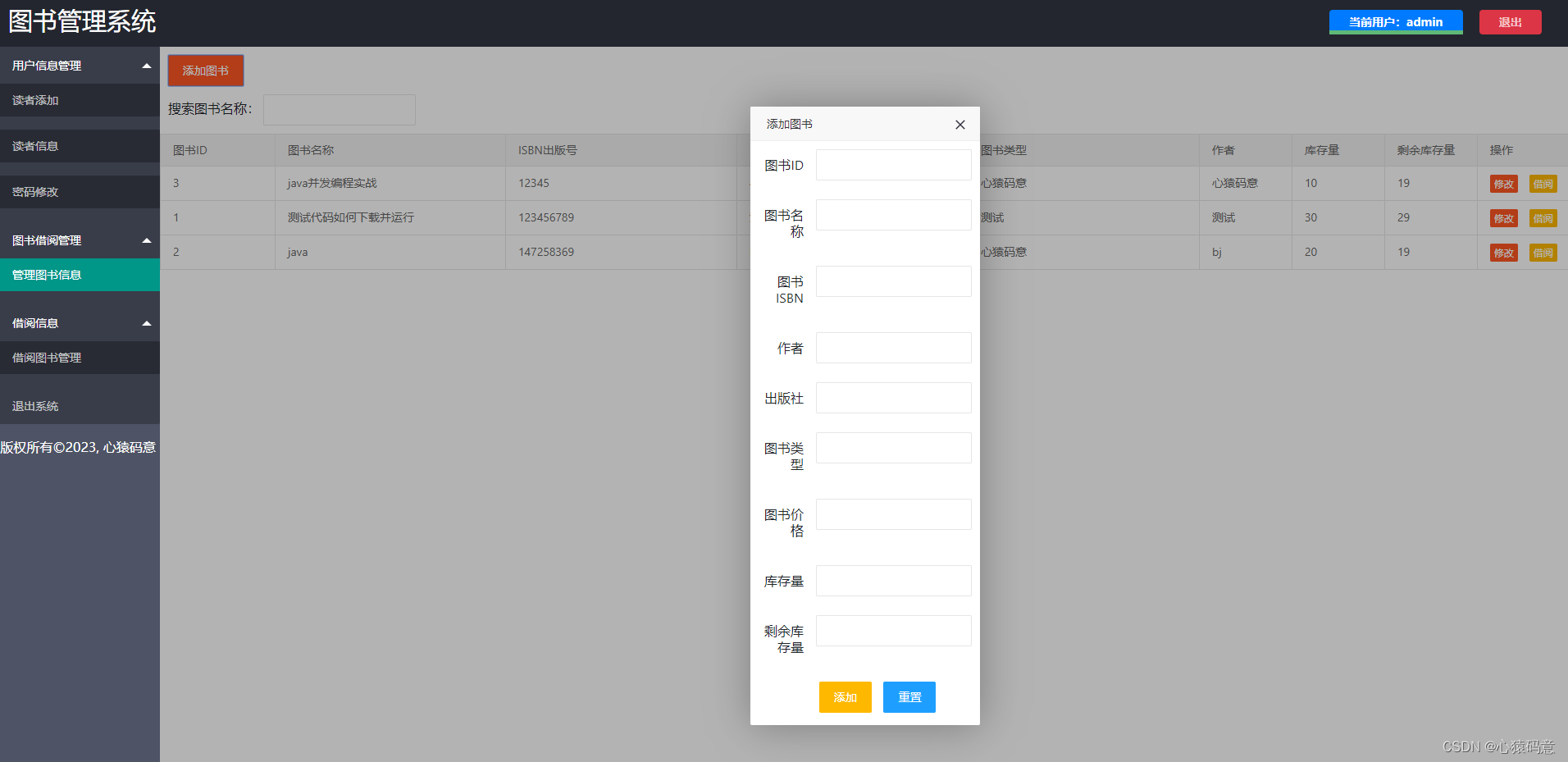Open 借阅图书管理 in sidebar
Screen dimensions: 1568x762
coord(80,358)
